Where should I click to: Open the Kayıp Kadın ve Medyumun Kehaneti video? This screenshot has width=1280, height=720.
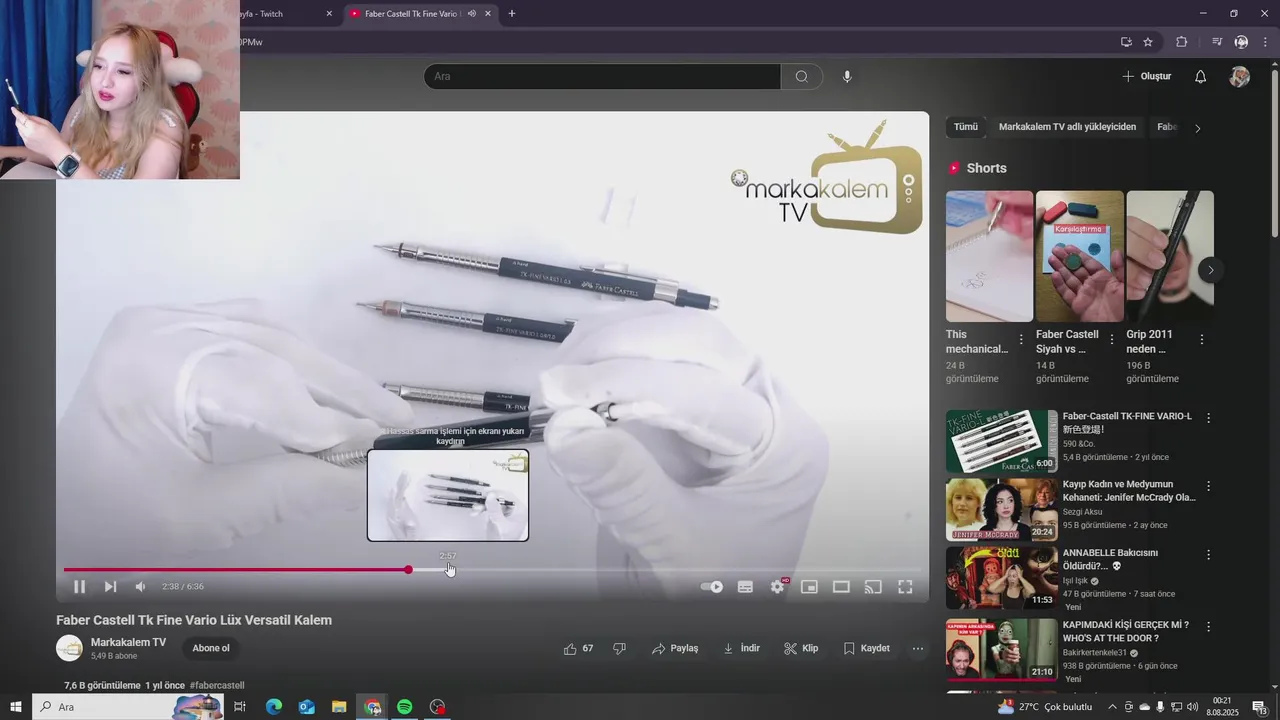(1002, 509)
